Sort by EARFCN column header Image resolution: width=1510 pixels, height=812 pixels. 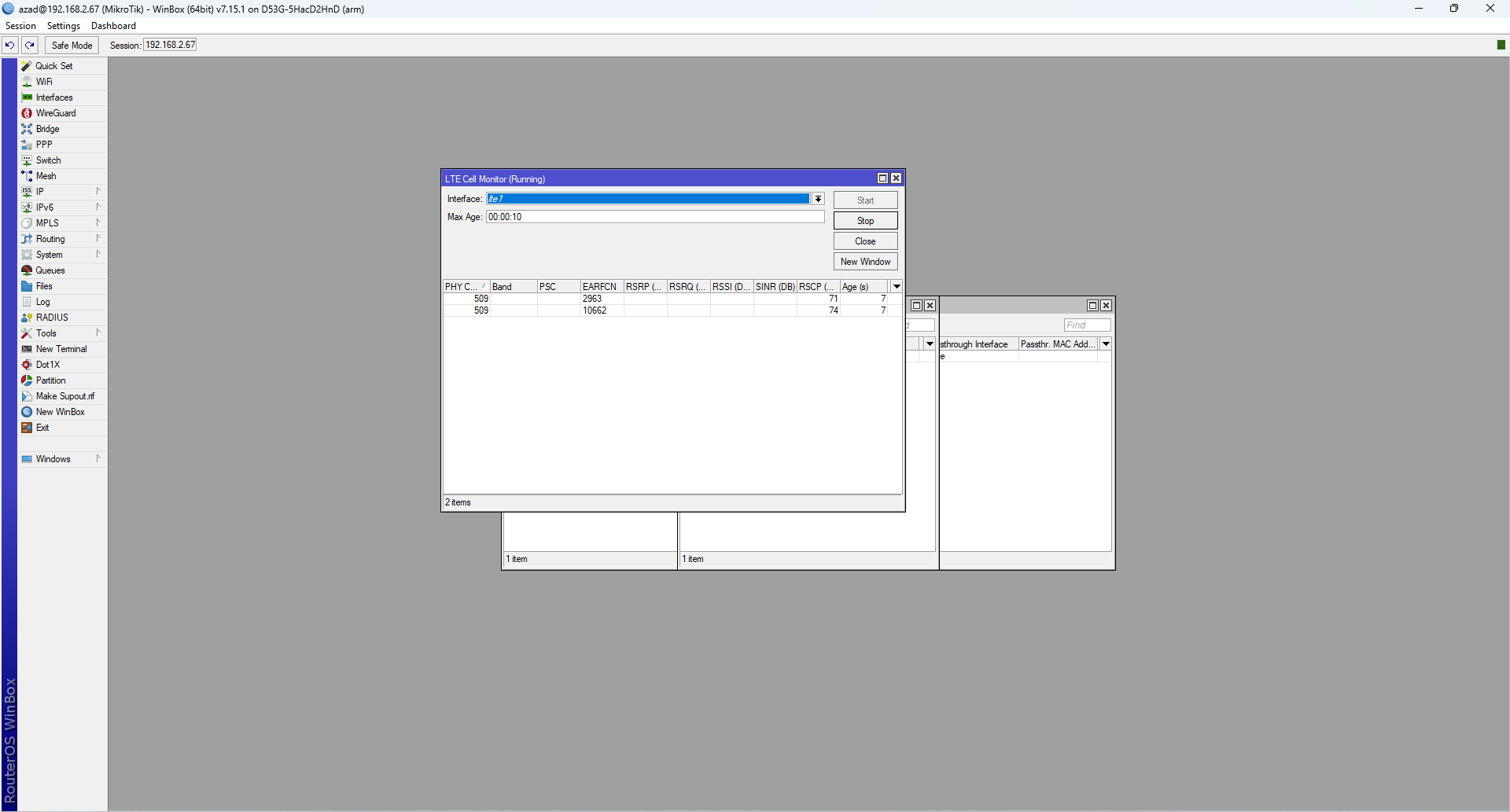point(602,287)
